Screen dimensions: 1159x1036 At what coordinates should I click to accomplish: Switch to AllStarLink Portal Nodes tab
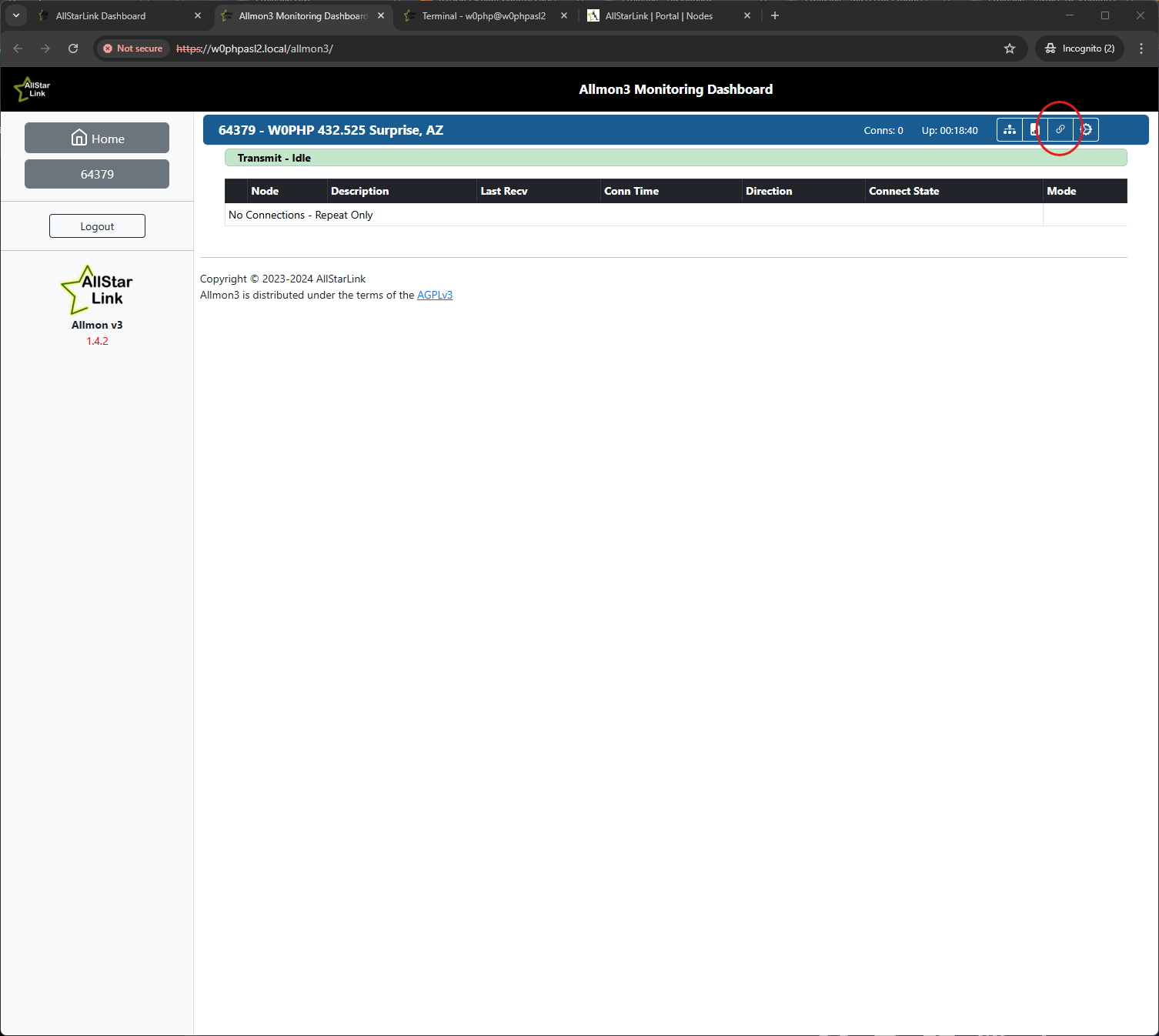click(x=658, y=16)
